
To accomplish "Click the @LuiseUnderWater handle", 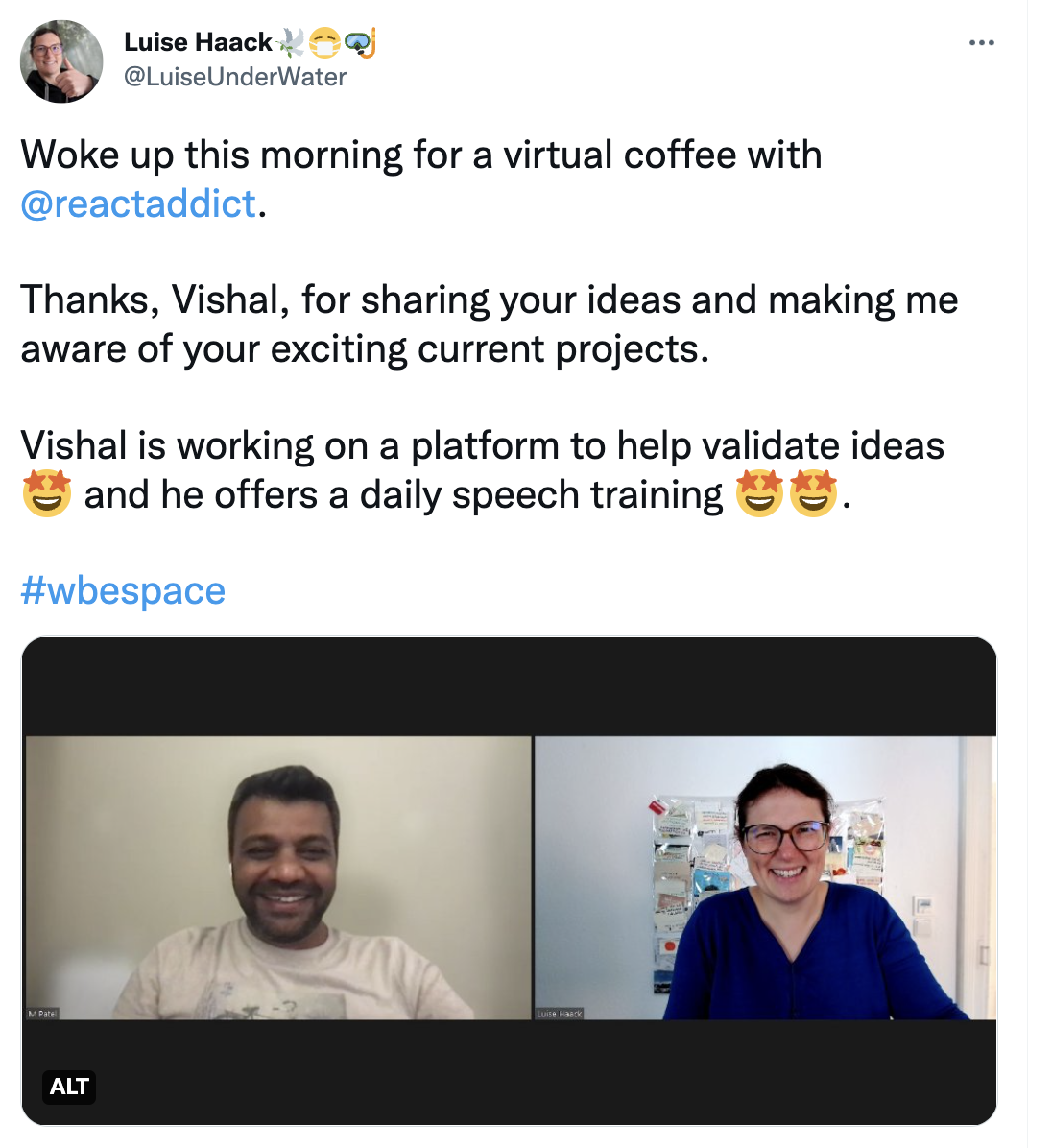I will 235,76.
